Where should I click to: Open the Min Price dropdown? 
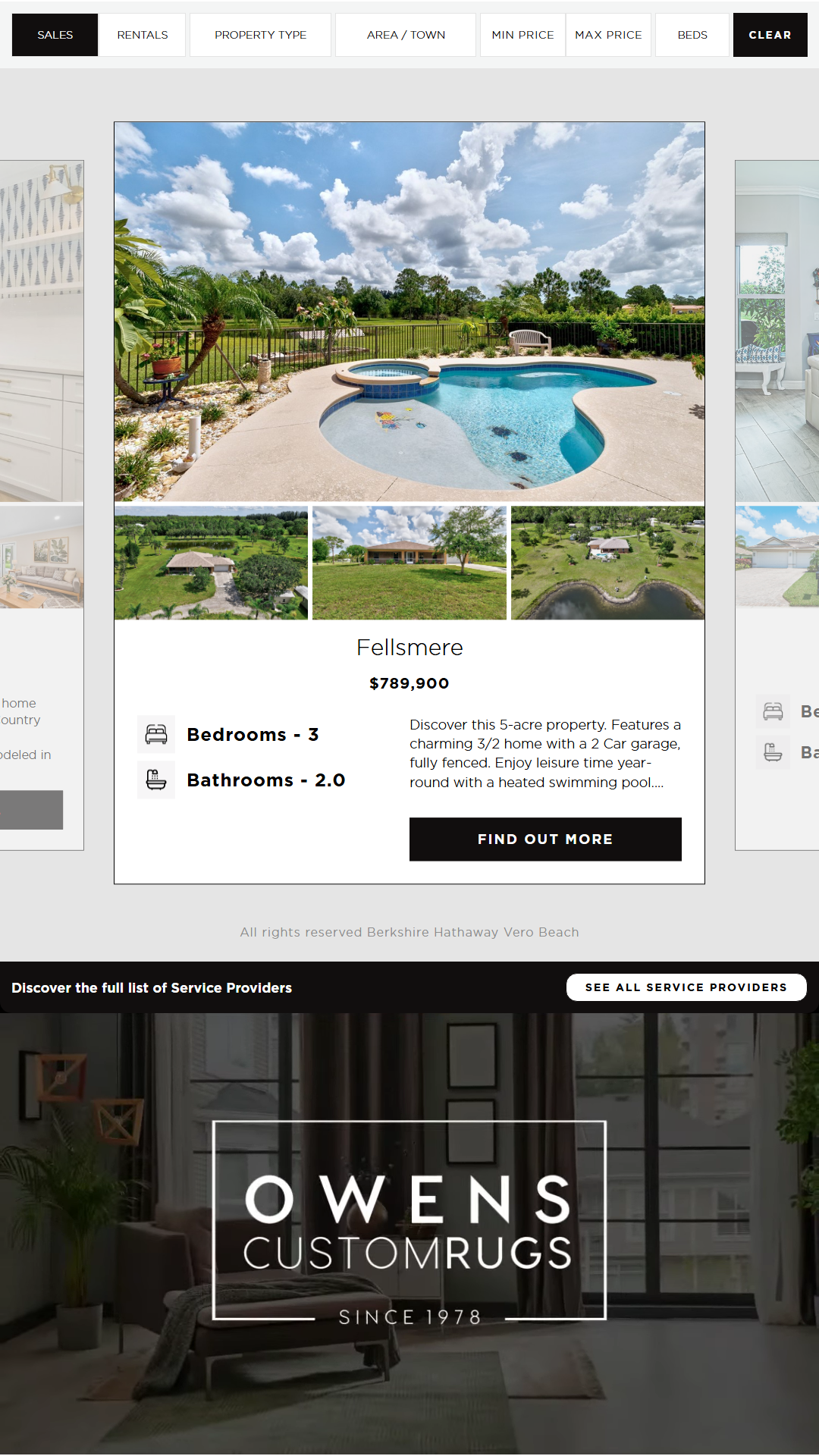[x=522, y=35]
